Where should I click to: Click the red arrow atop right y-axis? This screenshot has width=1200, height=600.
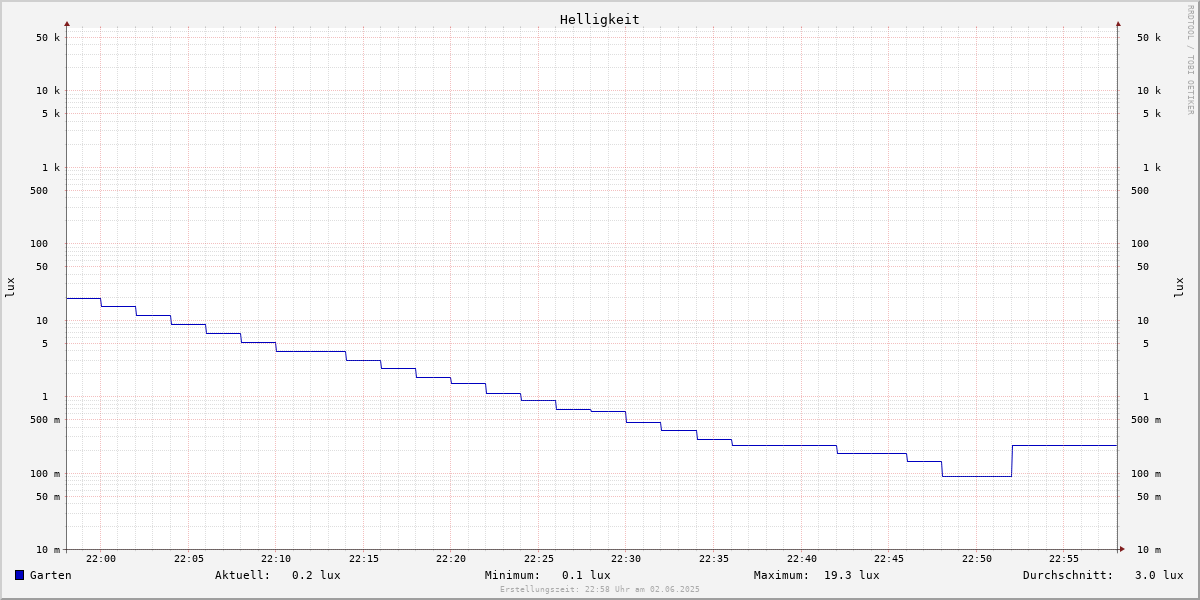tap(1118, 23)
